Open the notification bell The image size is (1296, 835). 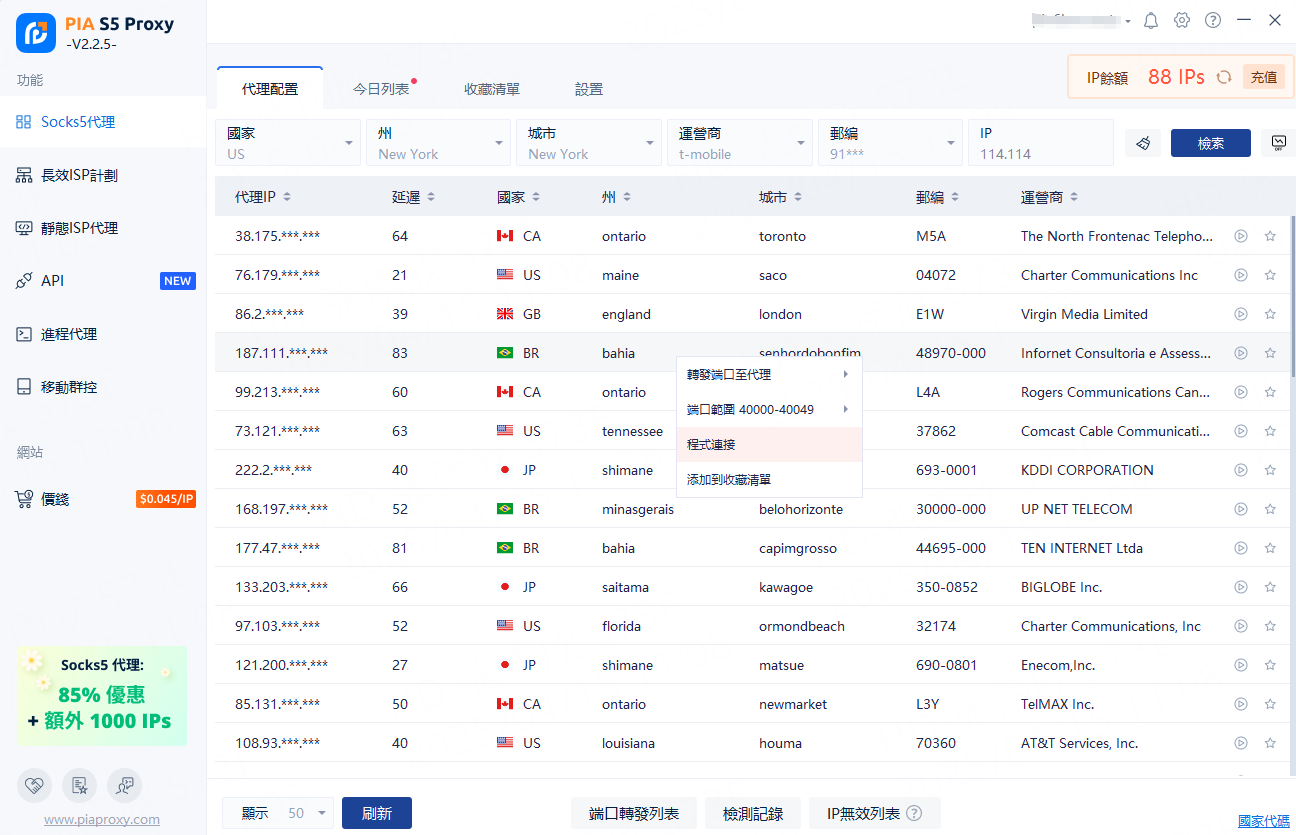(1151, 20)
